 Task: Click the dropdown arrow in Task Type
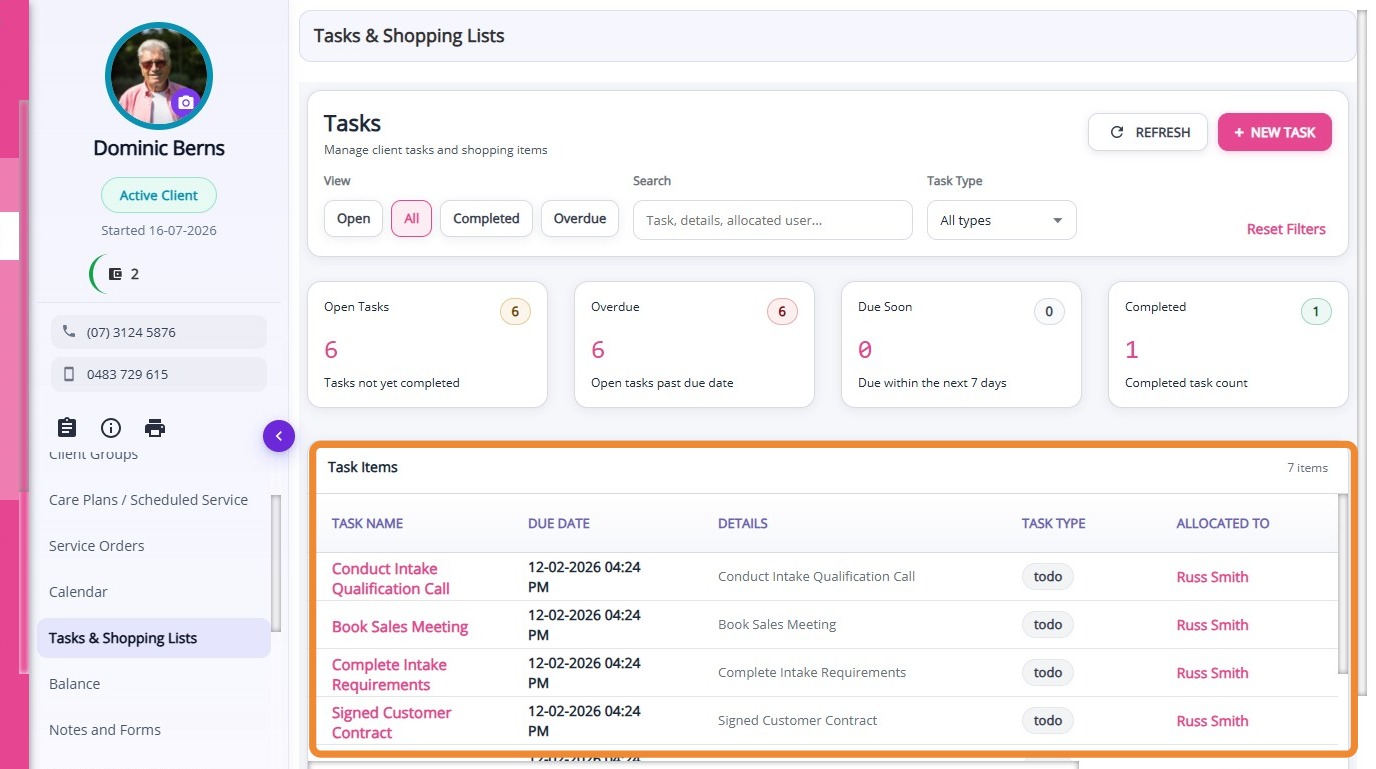pyautogui.click(x=1058, y=221)
